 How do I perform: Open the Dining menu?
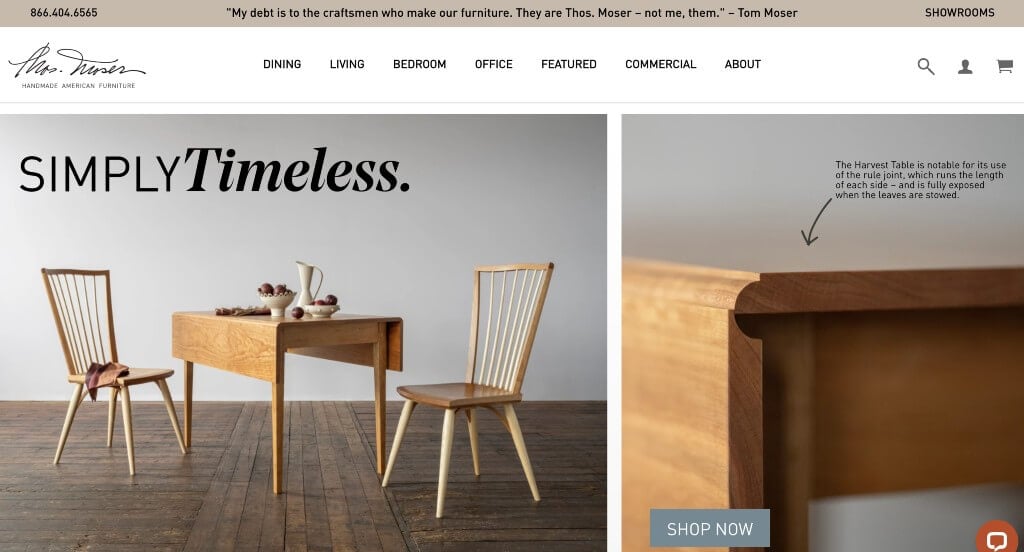[x=282, y=64]
